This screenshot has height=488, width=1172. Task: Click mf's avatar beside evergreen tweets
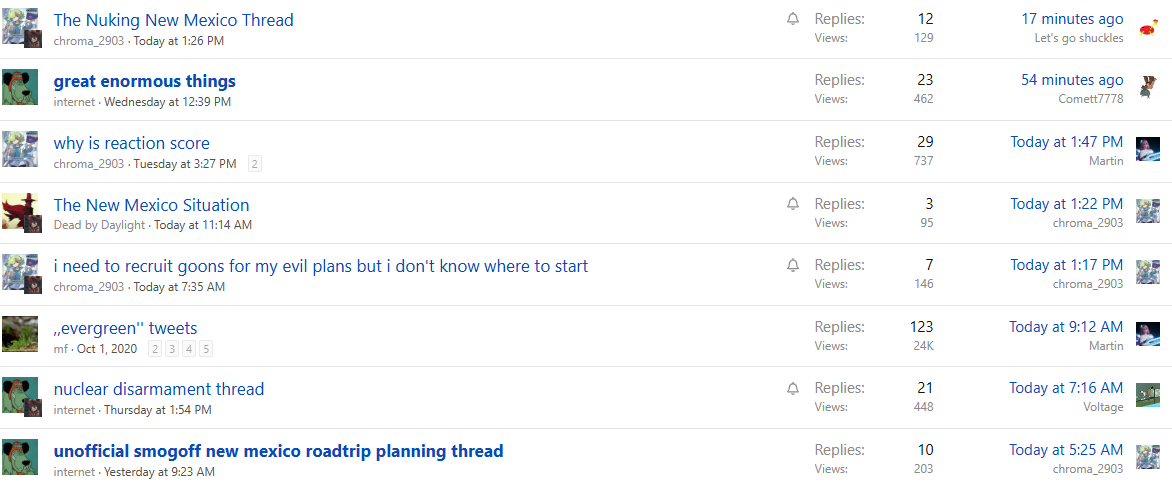coord(20,335)
